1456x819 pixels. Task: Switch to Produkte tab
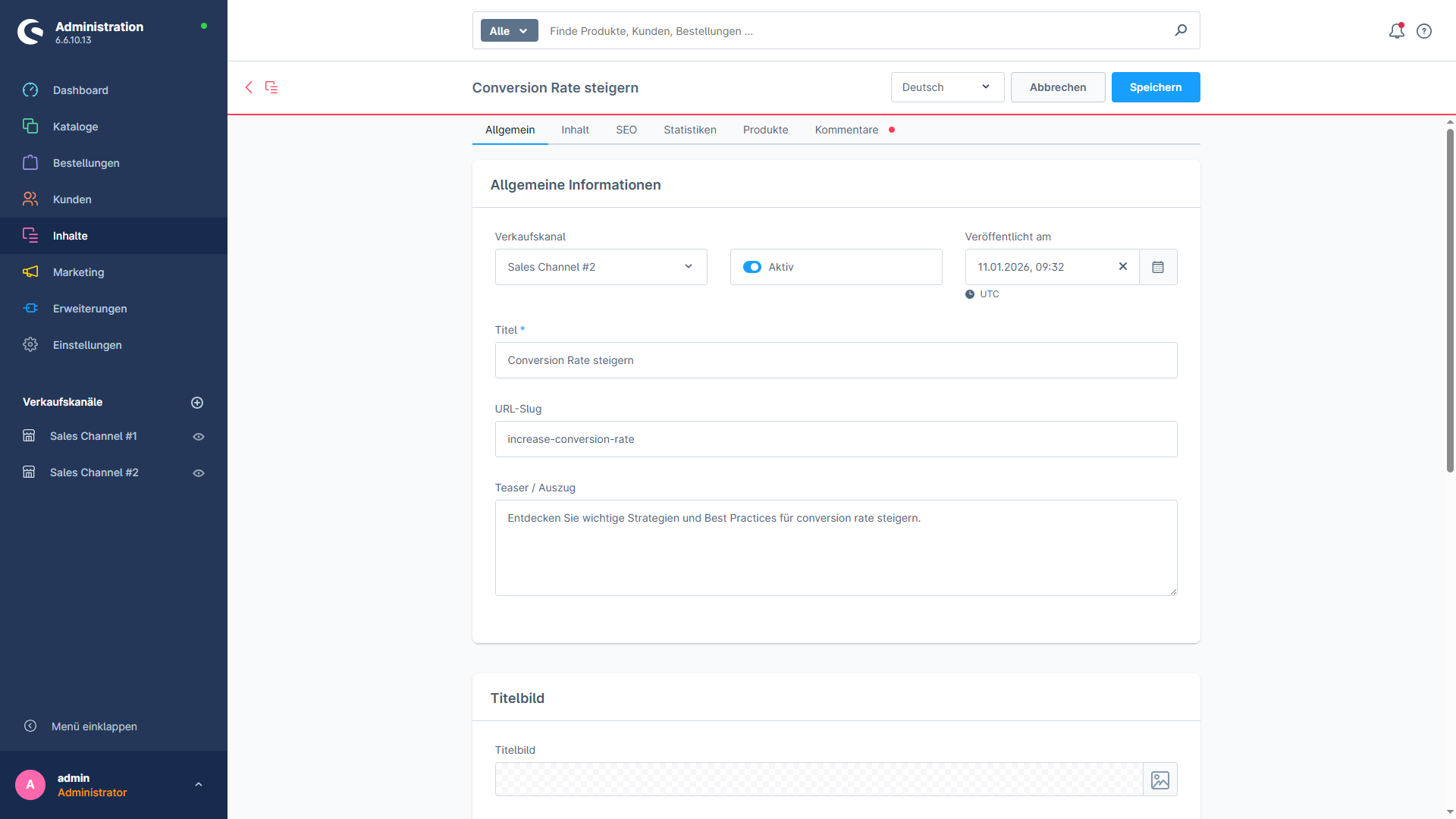[x=766, y=130]
